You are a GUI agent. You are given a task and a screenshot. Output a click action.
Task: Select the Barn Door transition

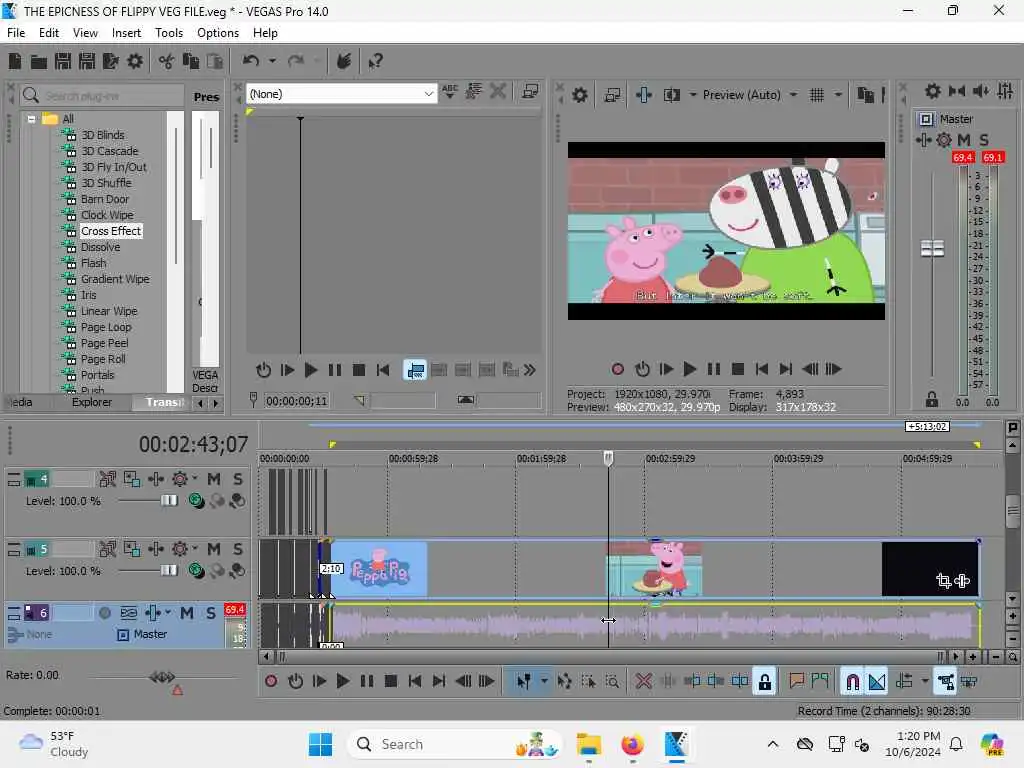tap(104, 199)
